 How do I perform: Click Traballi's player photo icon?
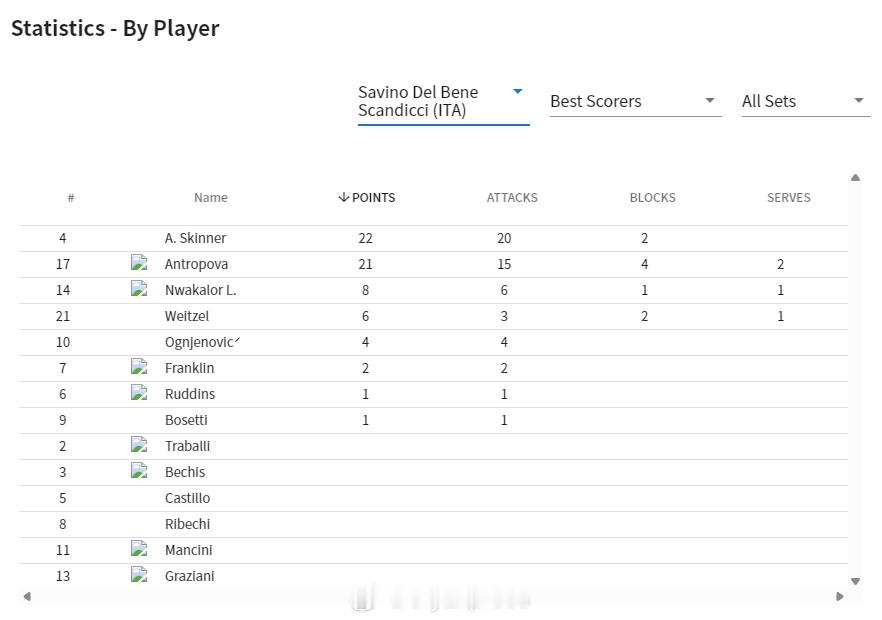tap(140, 445)
